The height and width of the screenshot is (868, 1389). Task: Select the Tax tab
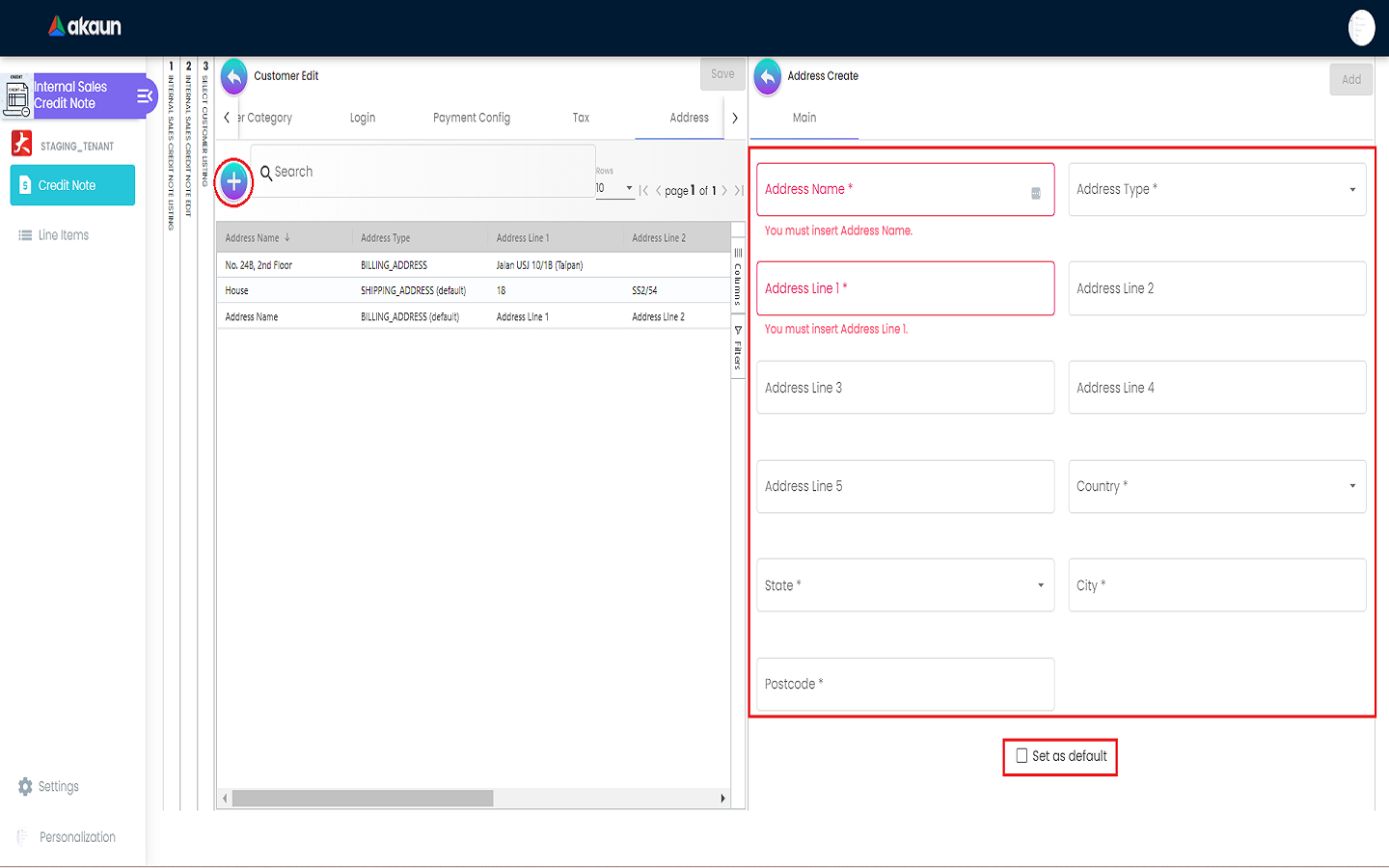581,118
